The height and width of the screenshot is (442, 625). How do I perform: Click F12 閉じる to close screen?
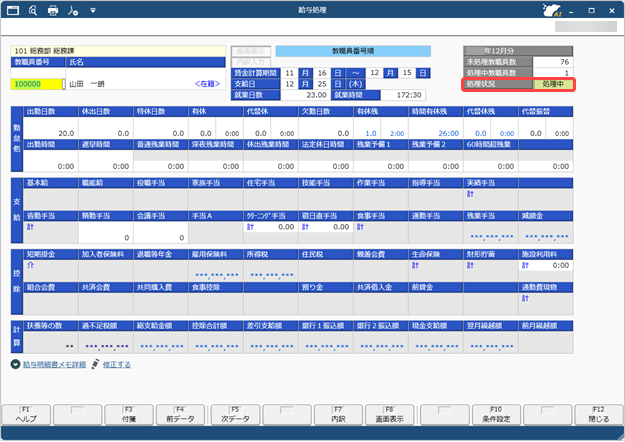[597, 415]
